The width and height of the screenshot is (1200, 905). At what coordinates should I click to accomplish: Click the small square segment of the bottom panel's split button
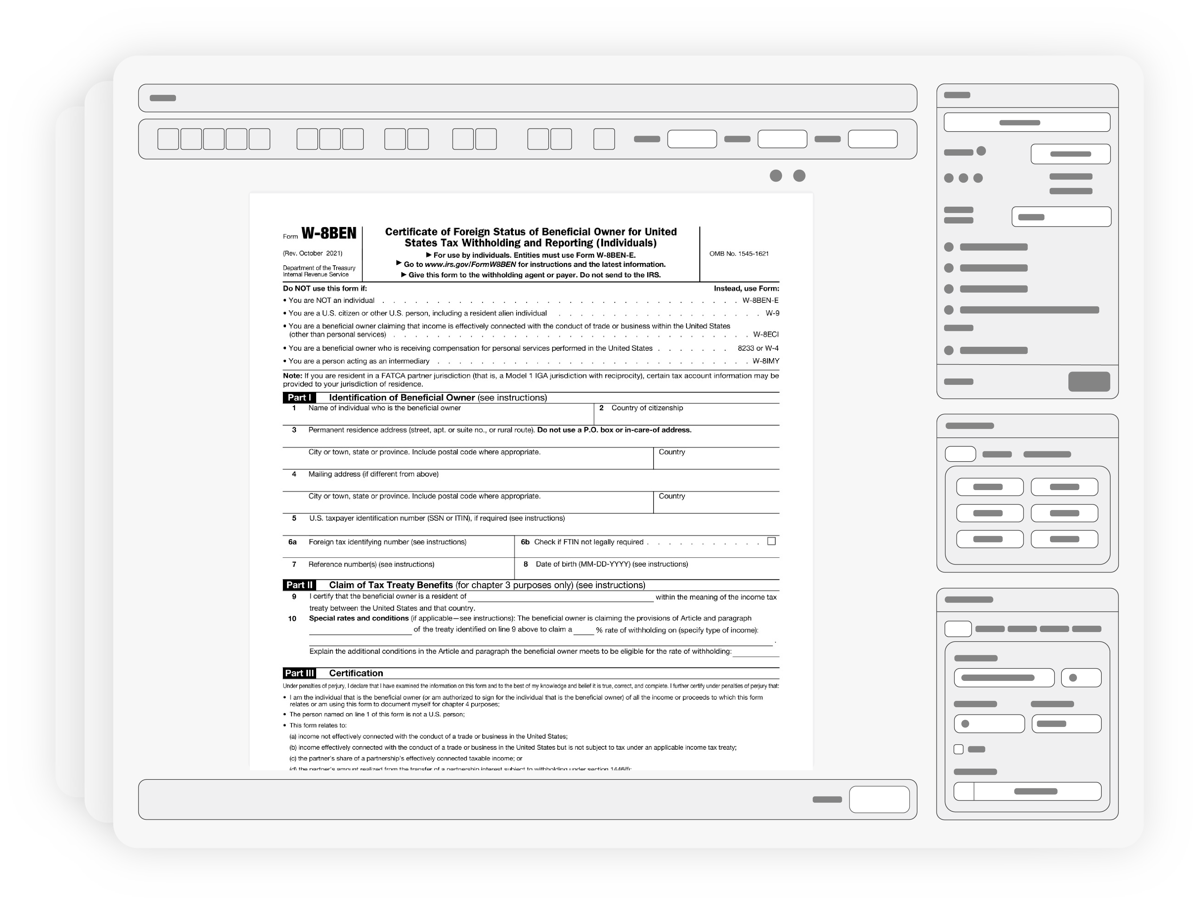click(x=963, y=791)
